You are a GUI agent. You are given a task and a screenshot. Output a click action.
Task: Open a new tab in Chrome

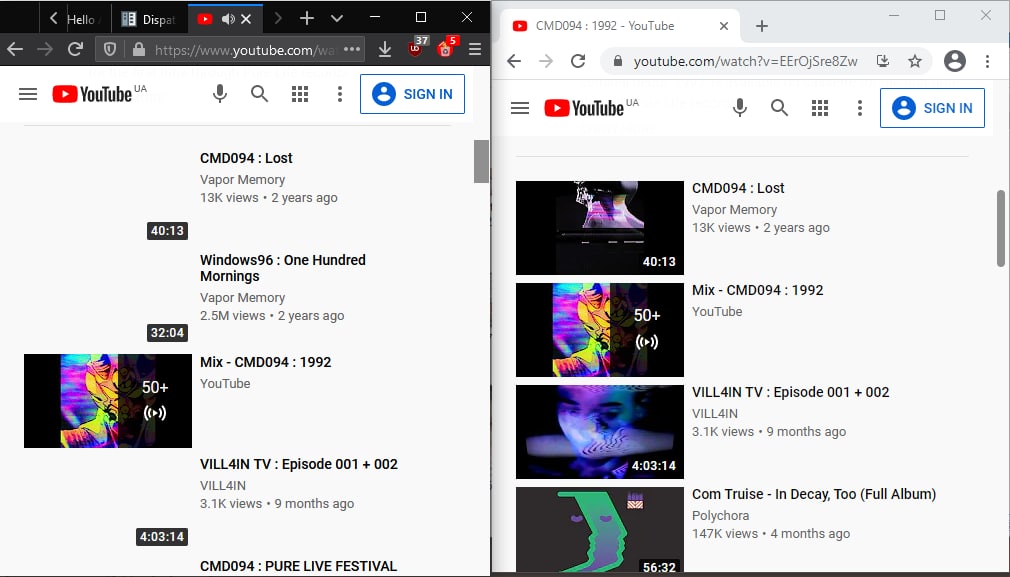(762, 26)
